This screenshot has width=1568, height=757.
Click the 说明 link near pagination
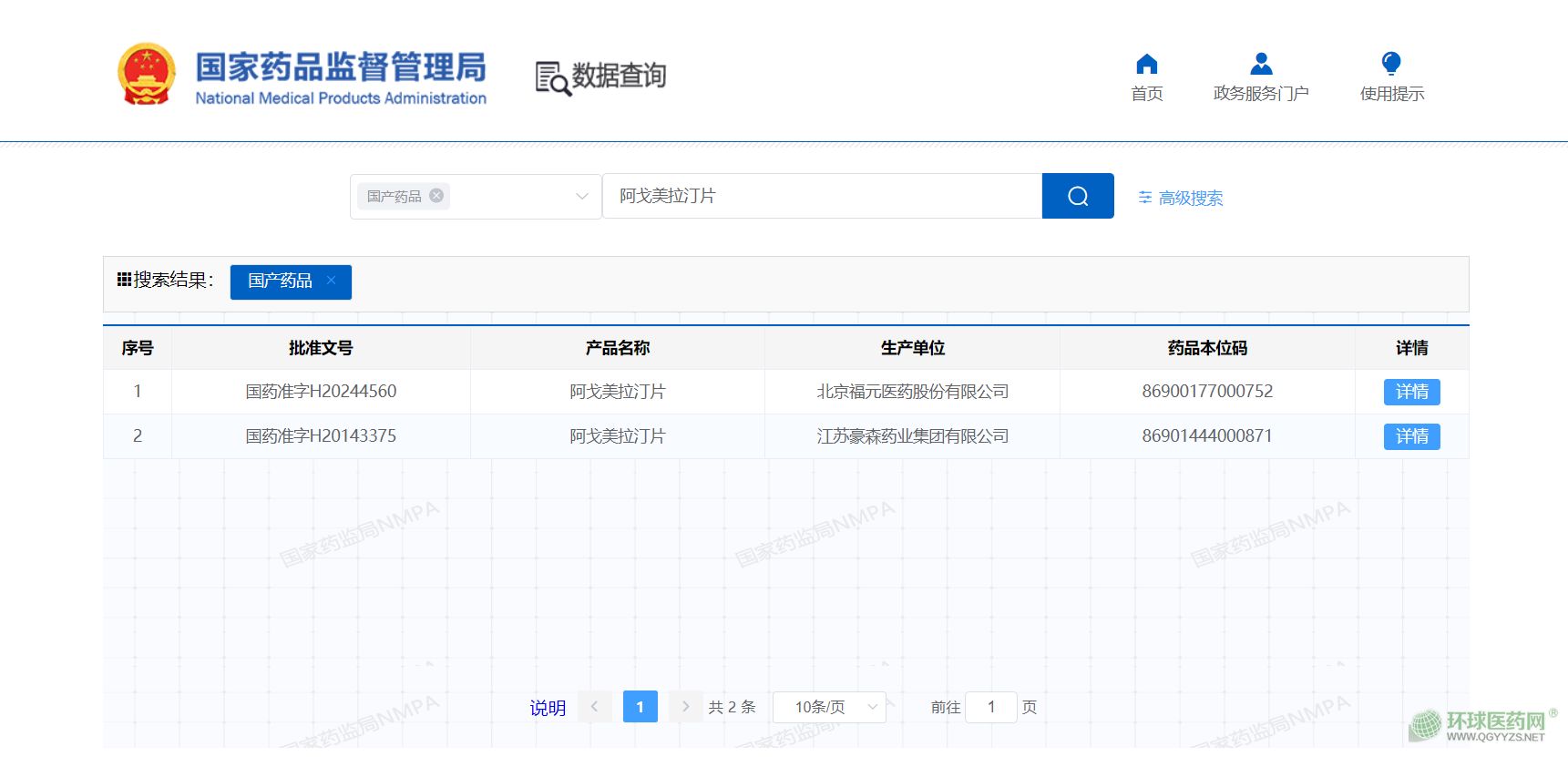pyautogui.click(x=548, y=708)
